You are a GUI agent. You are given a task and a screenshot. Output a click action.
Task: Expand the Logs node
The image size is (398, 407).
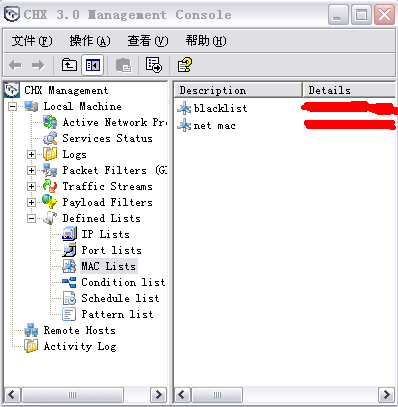(31, 154)
